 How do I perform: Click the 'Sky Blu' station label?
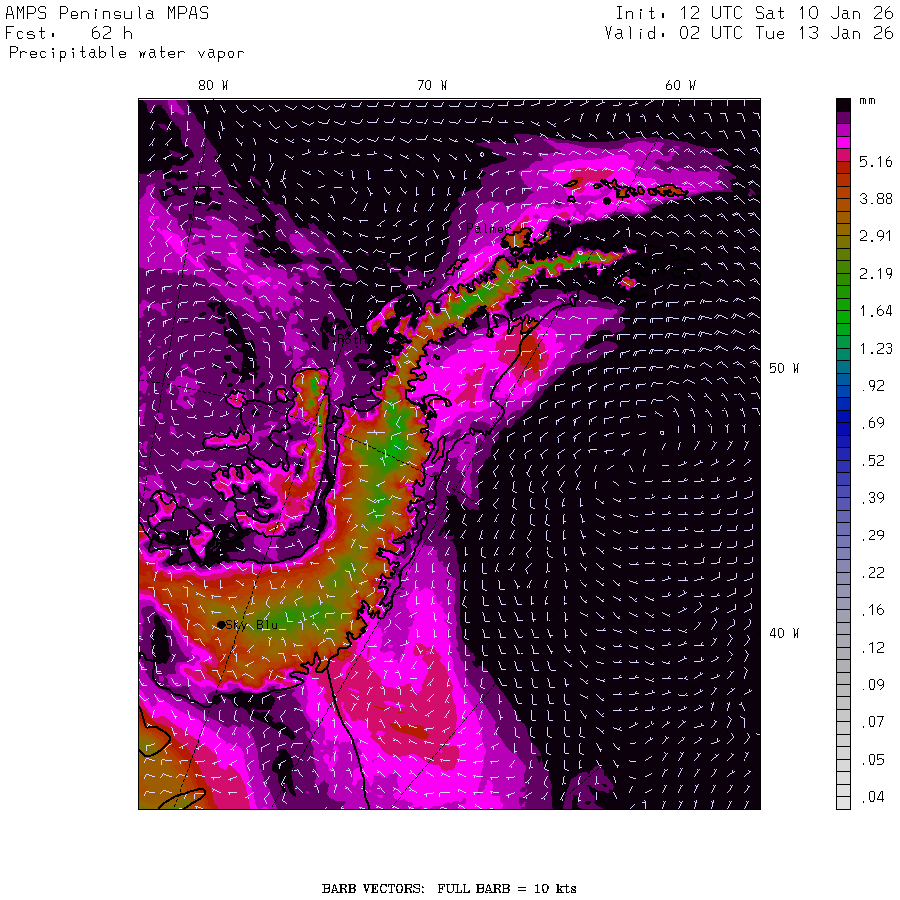pyautogui.click(x=252, y=624)
